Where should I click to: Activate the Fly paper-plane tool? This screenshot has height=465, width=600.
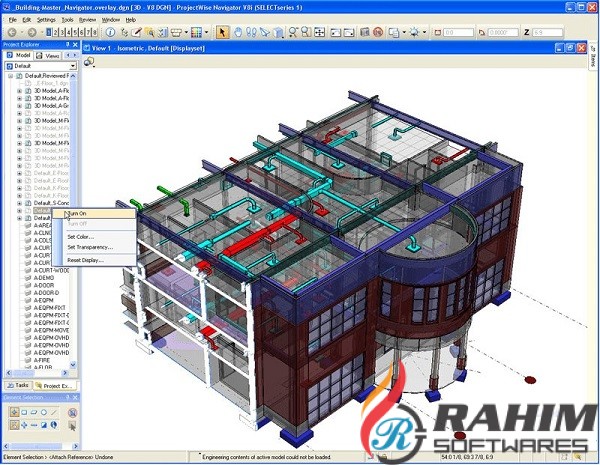click(265, 33)
